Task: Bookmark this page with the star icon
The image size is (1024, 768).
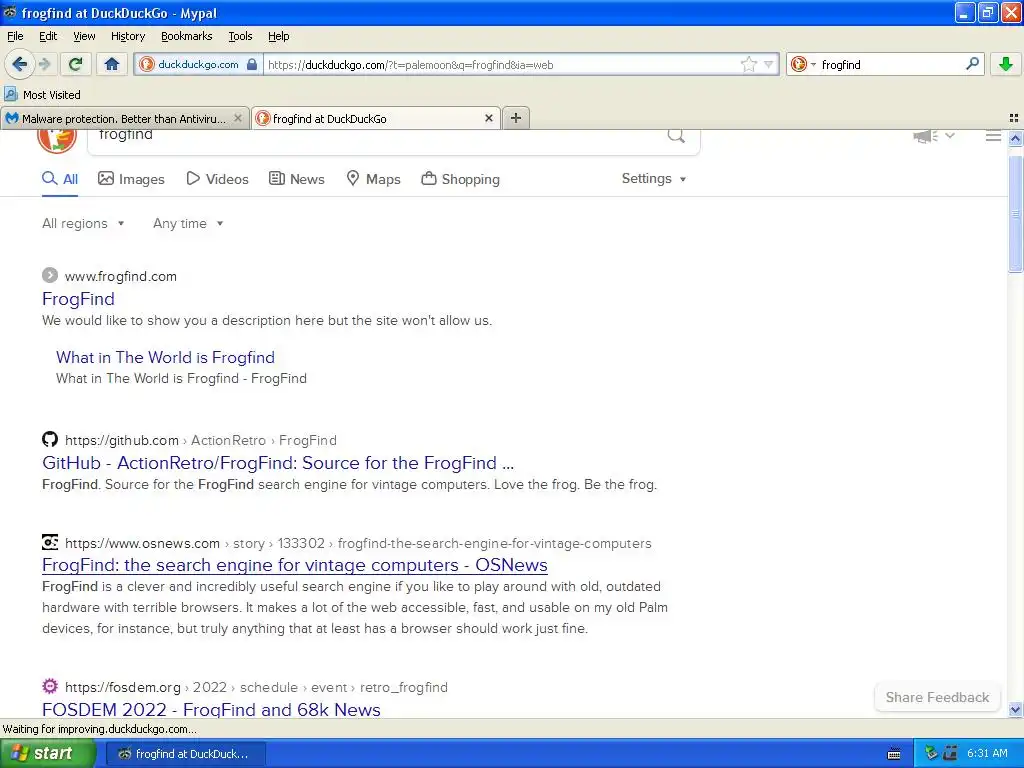Action: [x=748, y=64]
